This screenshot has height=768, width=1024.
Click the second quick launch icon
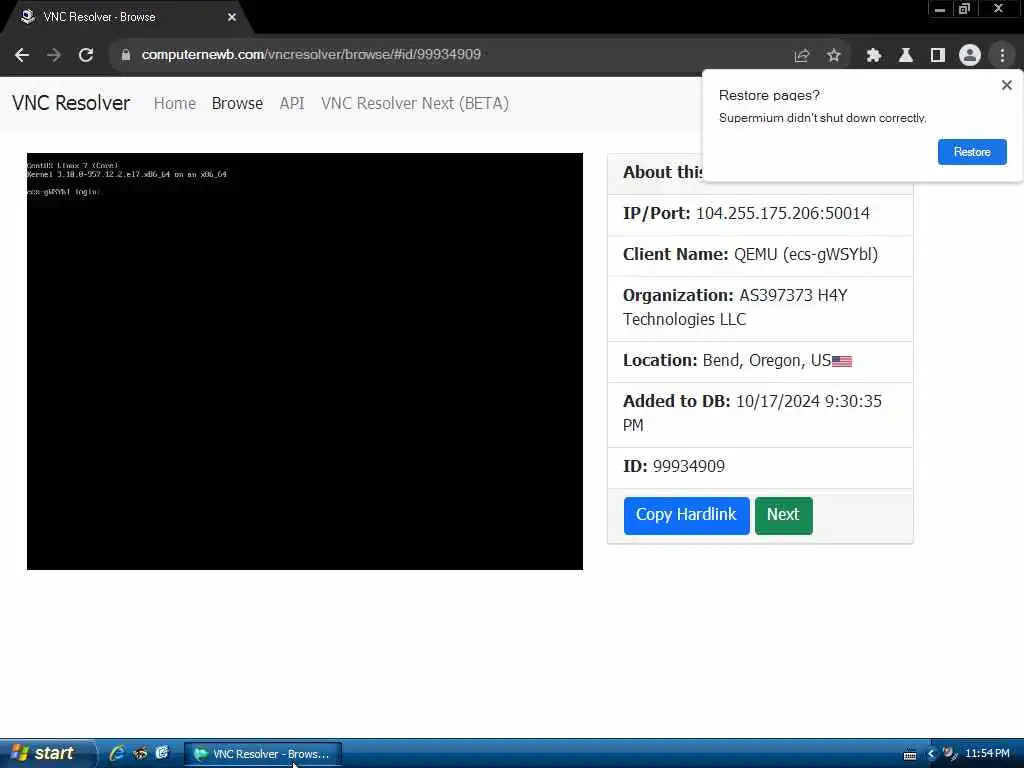pos(140,753)
